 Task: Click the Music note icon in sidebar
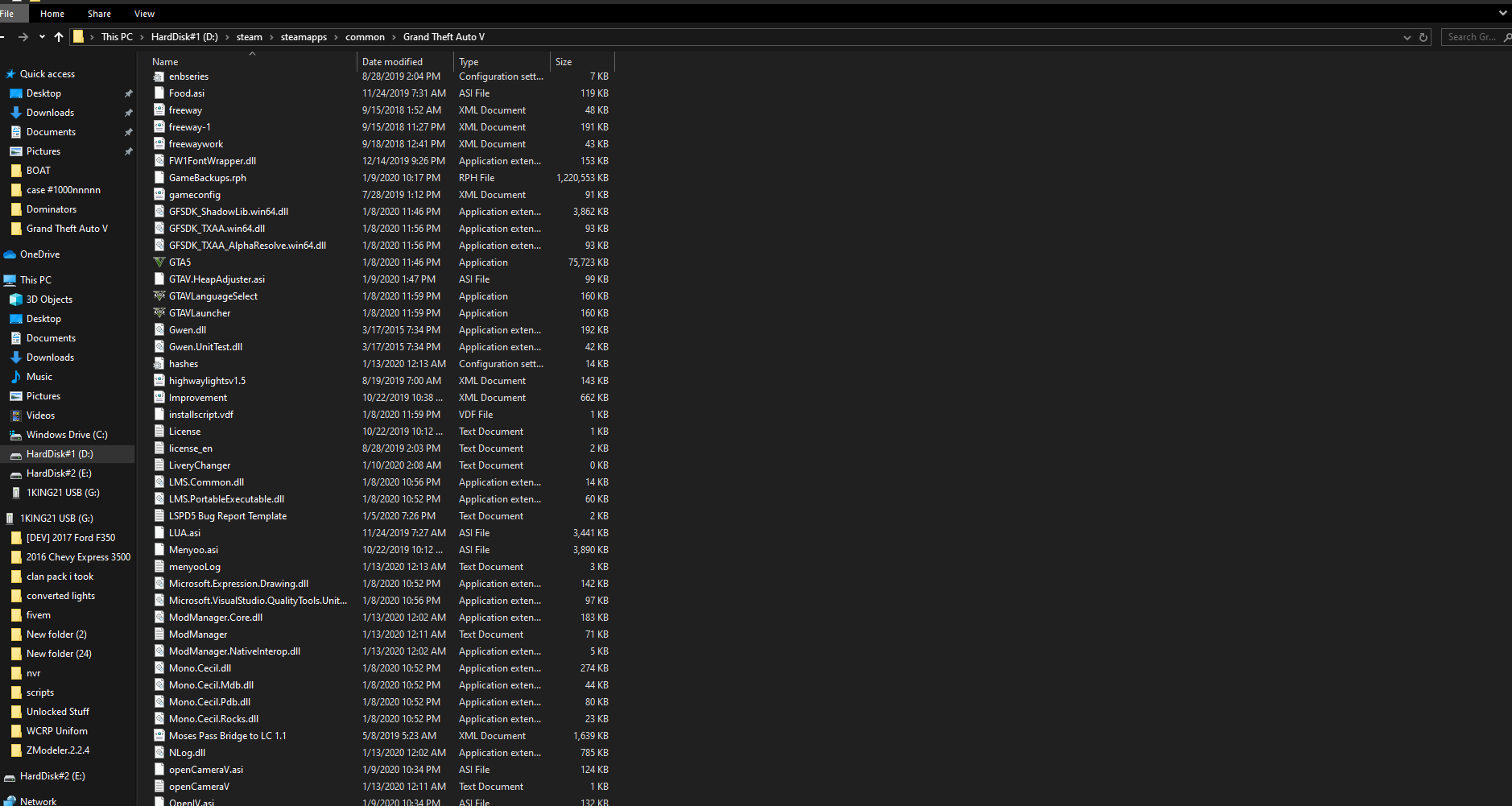16,377
